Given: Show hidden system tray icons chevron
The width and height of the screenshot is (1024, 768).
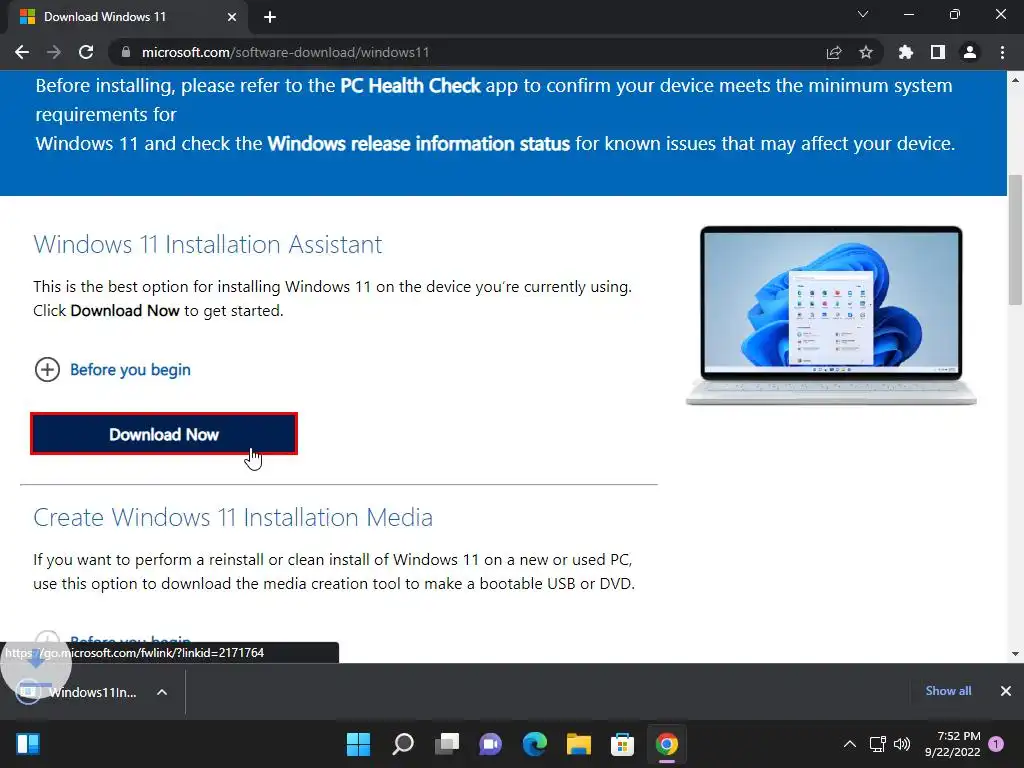Looking at the screenshot, I should point(850,744).
